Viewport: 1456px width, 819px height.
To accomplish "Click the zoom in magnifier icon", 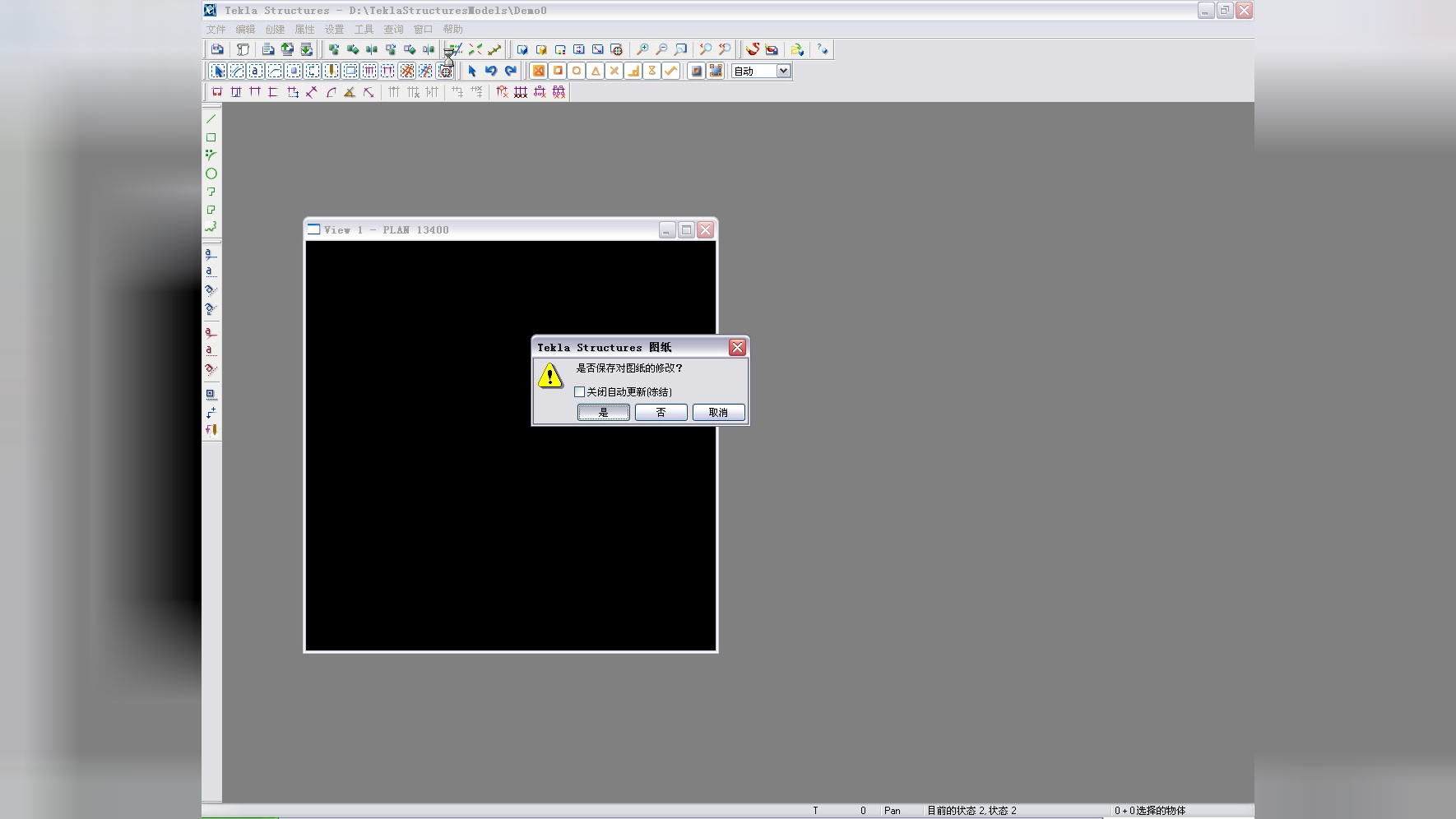I will [x=642, y=49].
